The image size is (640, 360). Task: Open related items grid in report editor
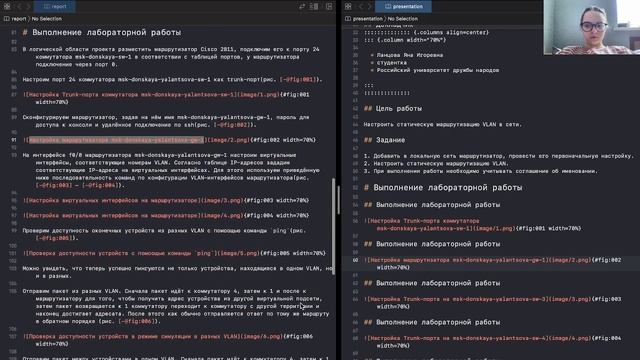tap(7, 7)
